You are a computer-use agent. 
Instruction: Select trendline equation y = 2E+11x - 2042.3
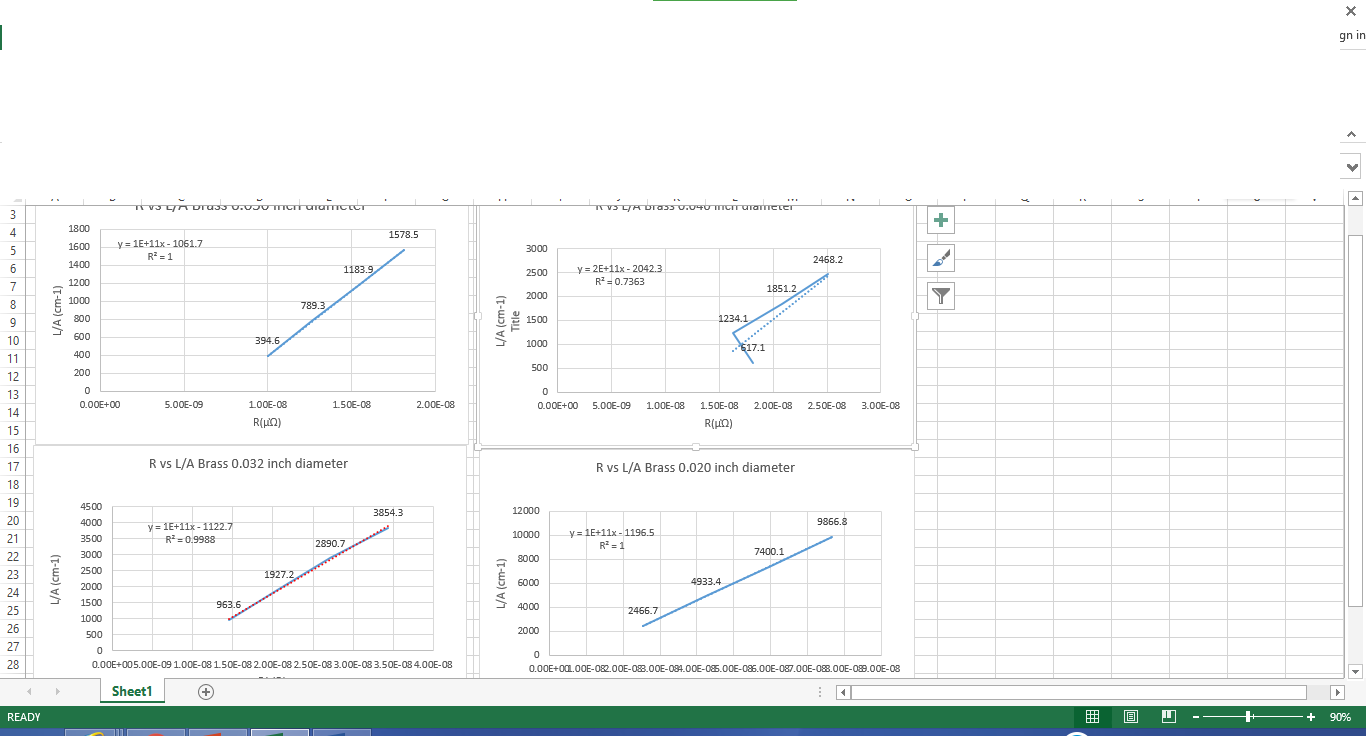(x=621, y=269)
